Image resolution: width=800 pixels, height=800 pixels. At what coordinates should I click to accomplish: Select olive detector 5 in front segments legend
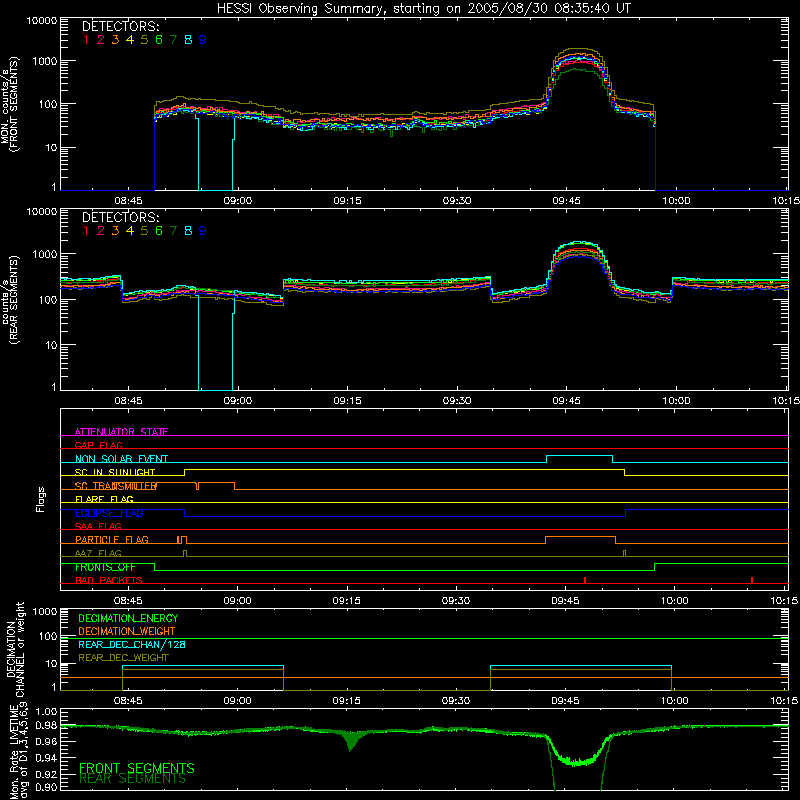point(144,40)
